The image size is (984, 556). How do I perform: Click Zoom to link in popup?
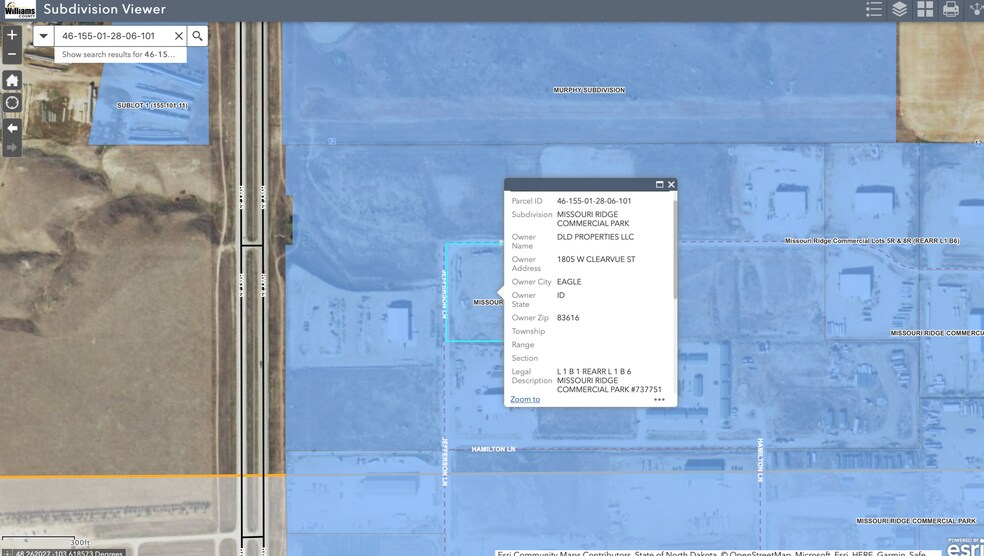525,399
